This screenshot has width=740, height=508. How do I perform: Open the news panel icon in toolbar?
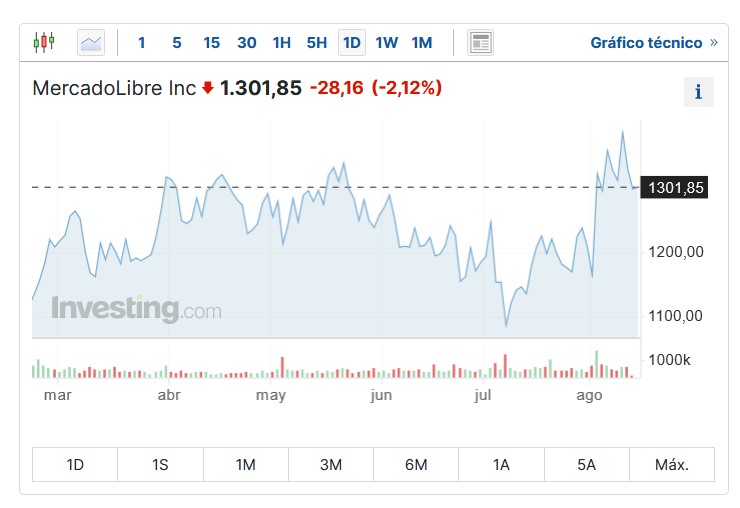point(480,43)
